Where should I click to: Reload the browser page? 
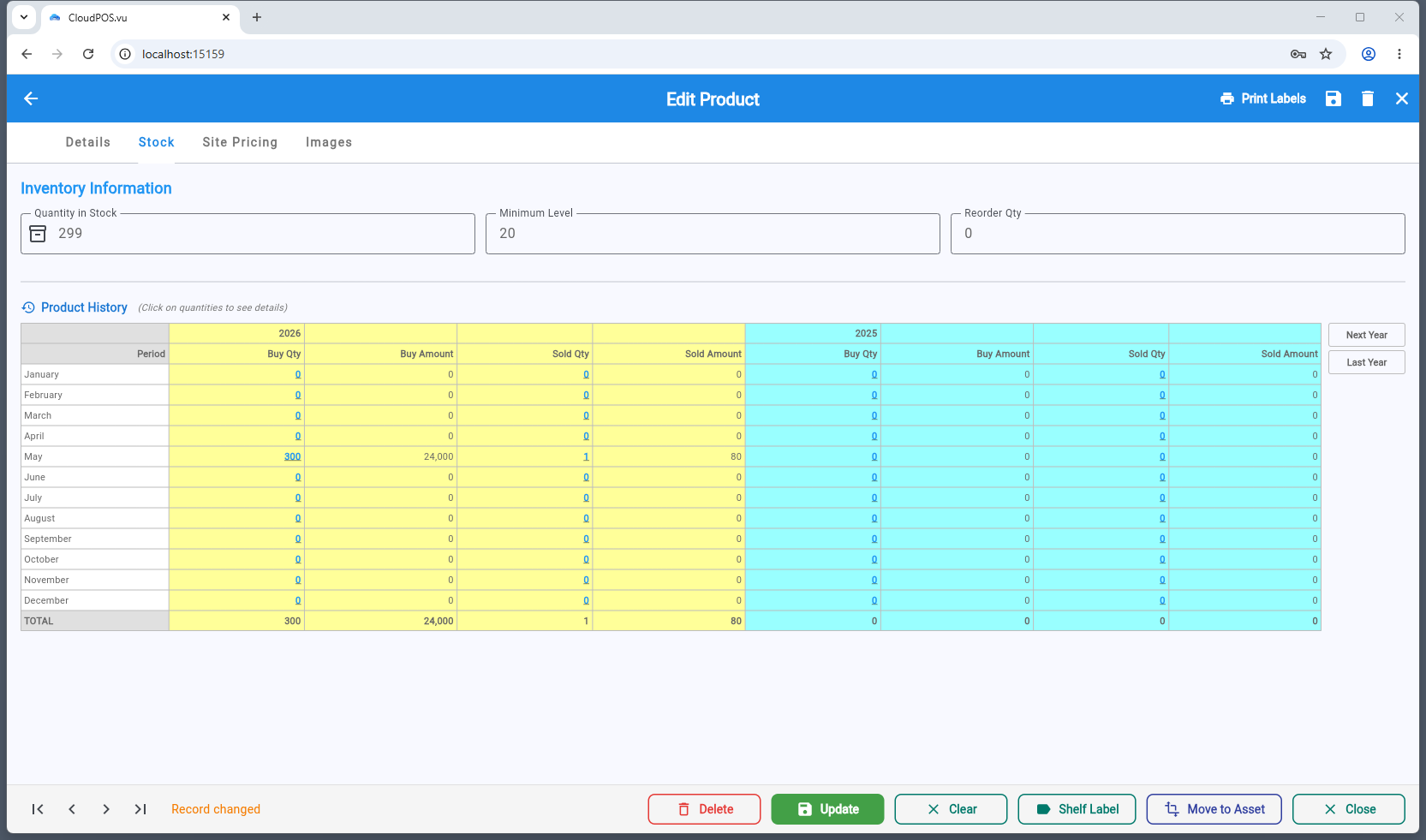tap(88, 54)
